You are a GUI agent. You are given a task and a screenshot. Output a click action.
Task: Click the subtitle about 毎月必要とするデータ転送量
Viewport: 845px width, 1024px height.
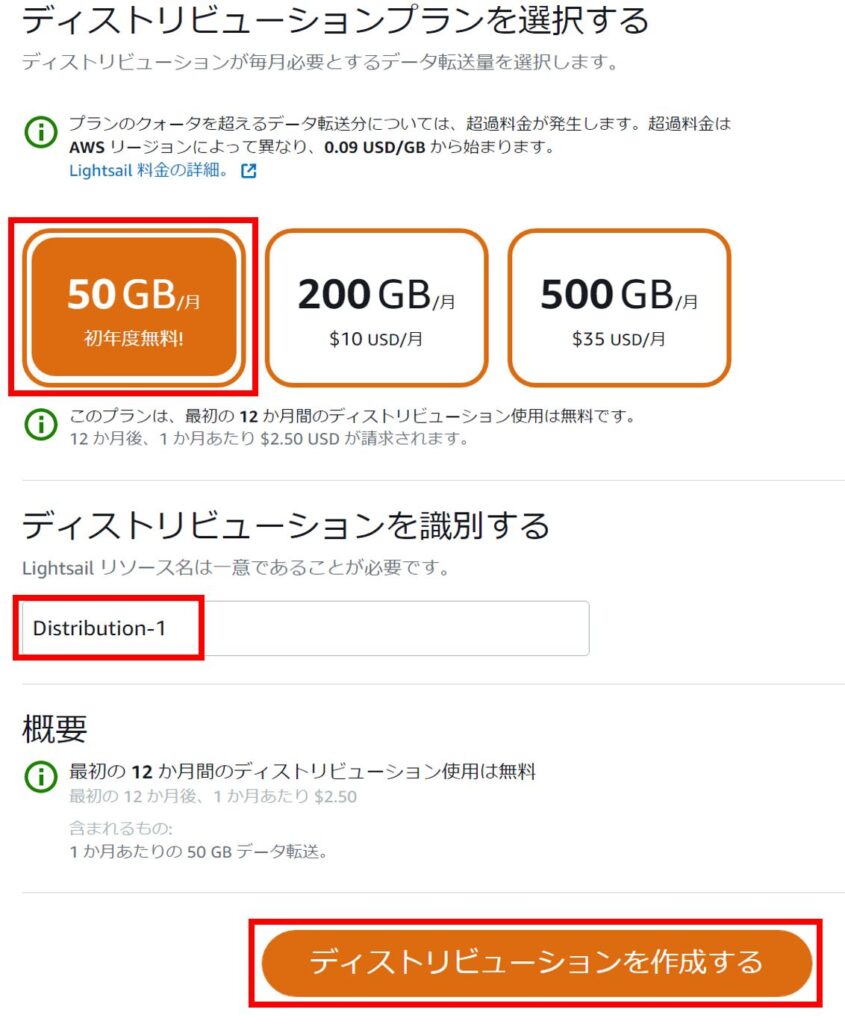319,62
